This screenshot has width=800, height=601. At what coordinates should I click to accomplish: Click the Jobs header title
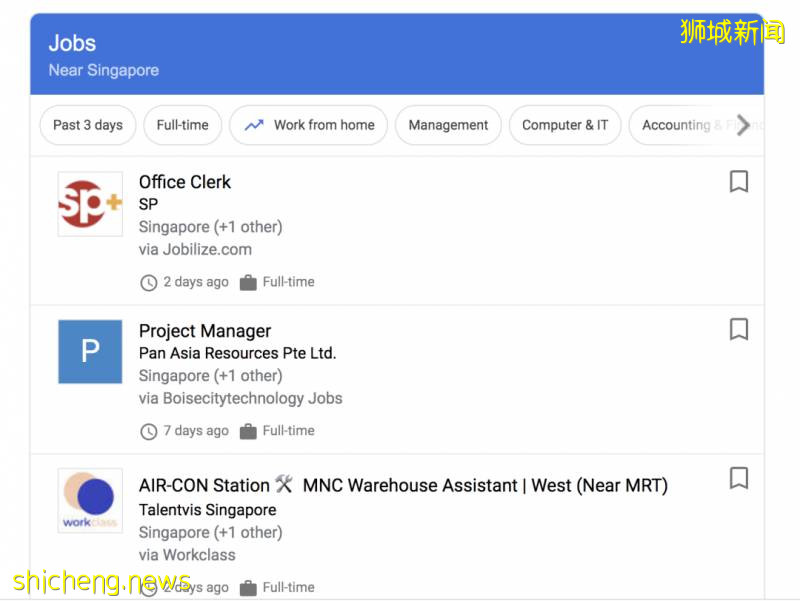point(72,43)
